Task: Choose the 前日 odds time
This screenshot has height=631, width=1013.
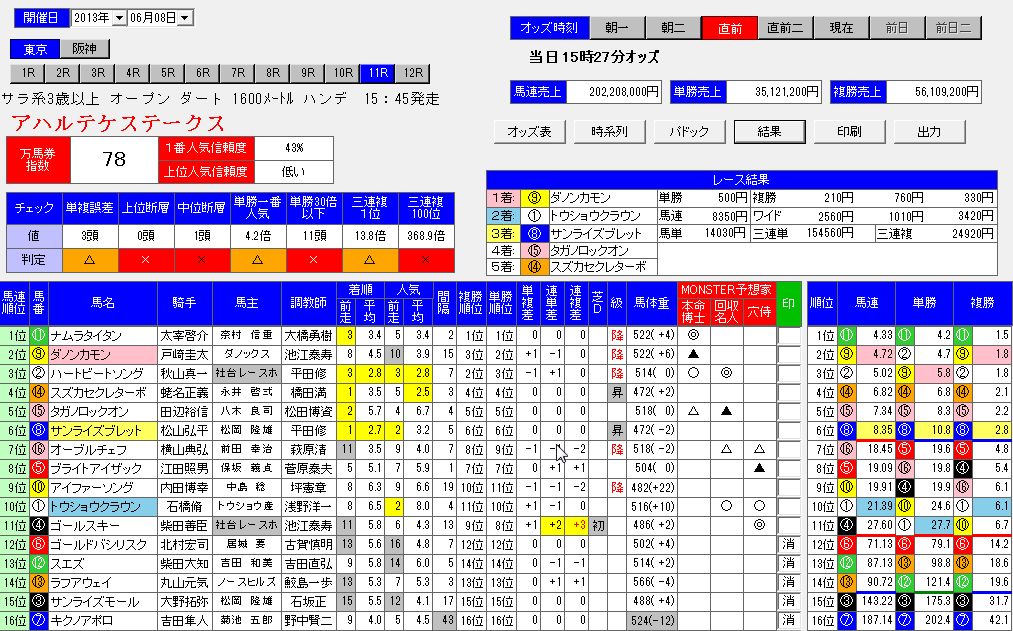Action: (x=897, y=28)
